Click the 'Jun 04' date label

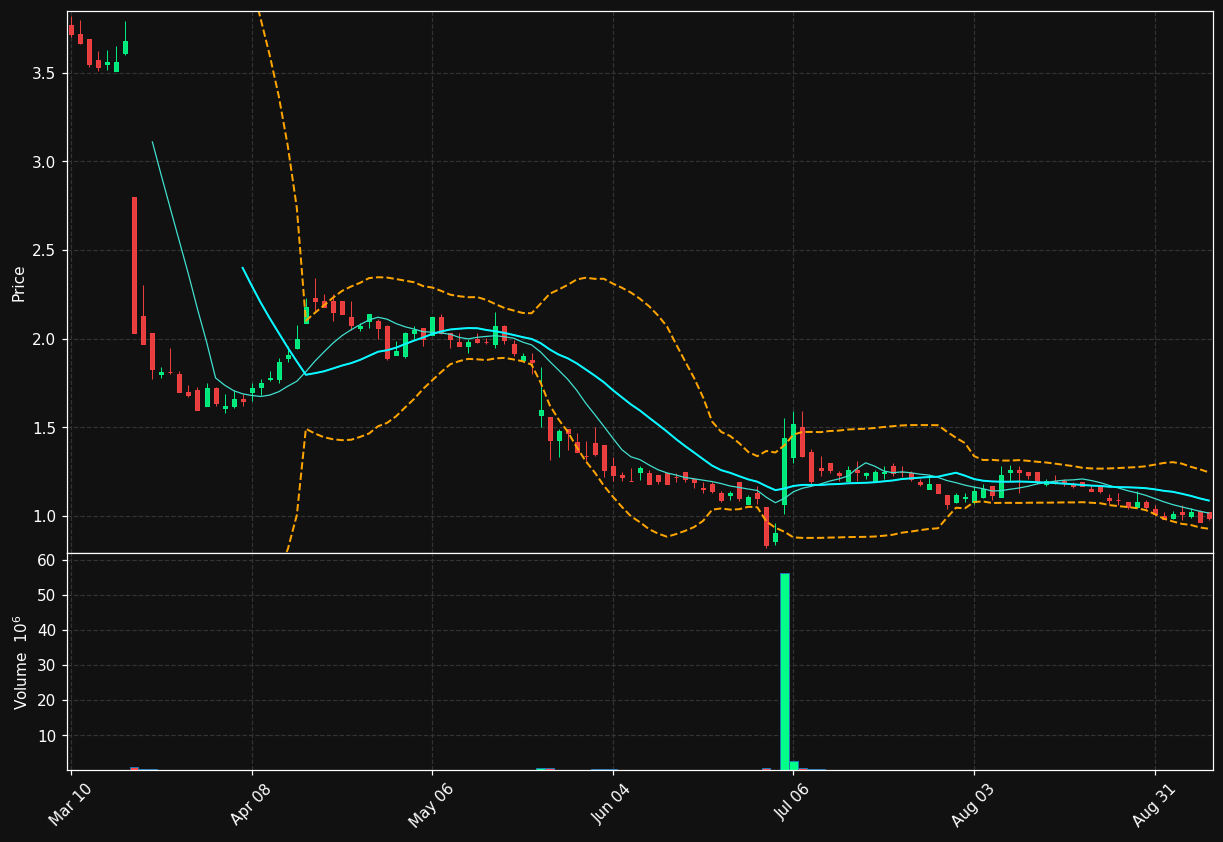[x=611, y=804]
